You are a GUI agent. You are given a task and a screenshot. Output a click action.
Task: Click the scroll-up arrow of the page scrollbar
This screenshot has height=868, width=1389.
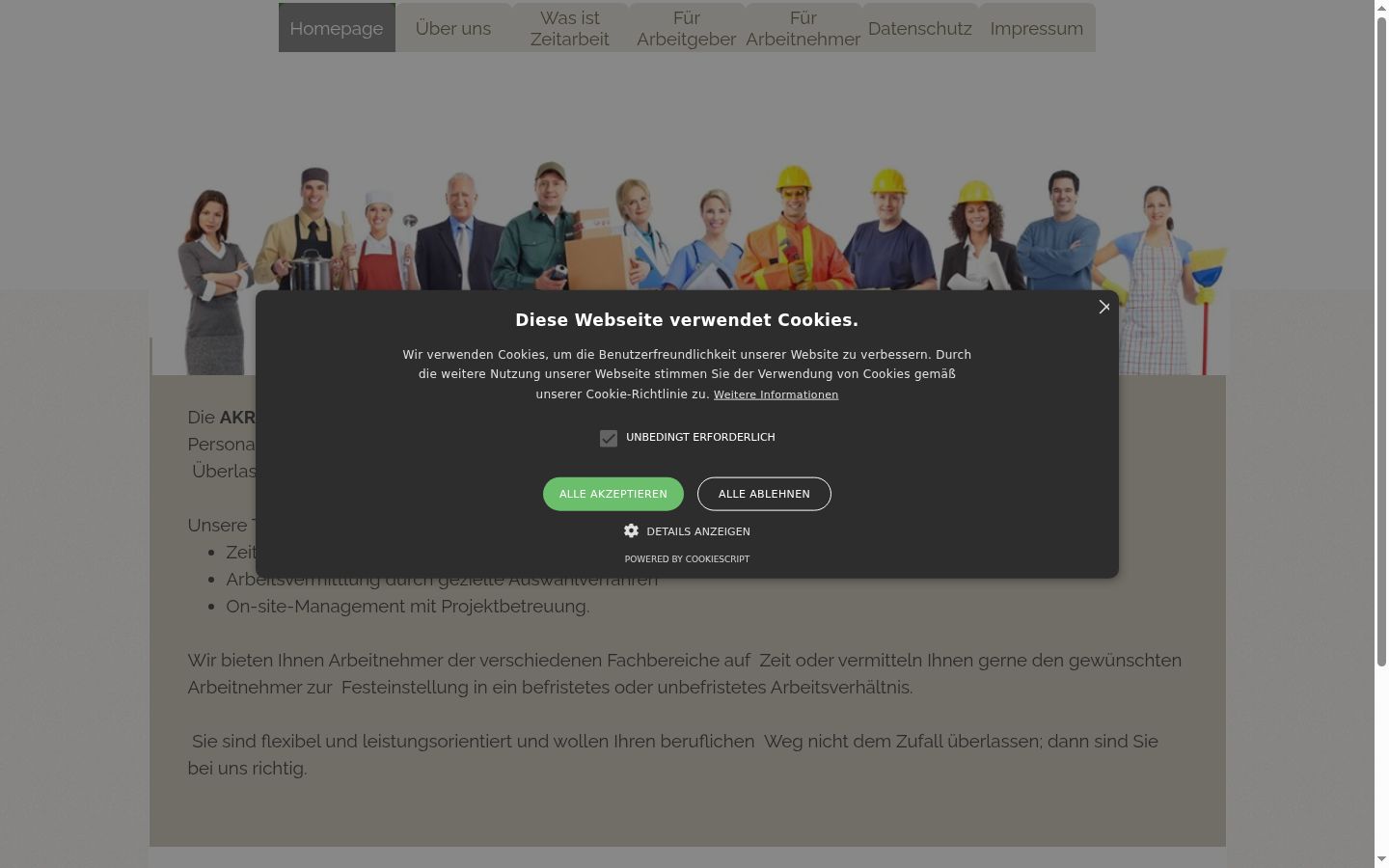coord(1381,8)
